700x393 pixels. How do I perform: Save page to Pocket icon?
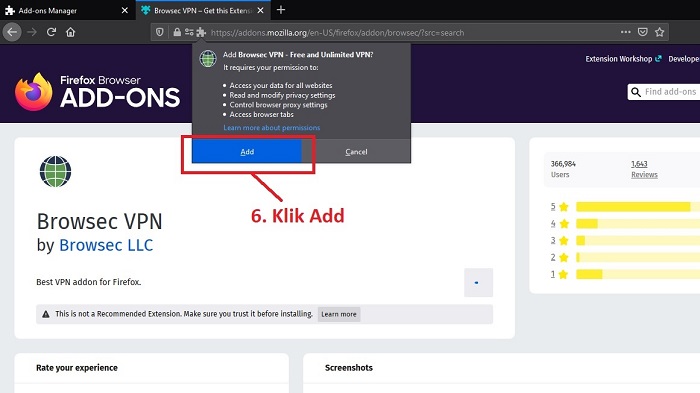[x=642, y=32]
